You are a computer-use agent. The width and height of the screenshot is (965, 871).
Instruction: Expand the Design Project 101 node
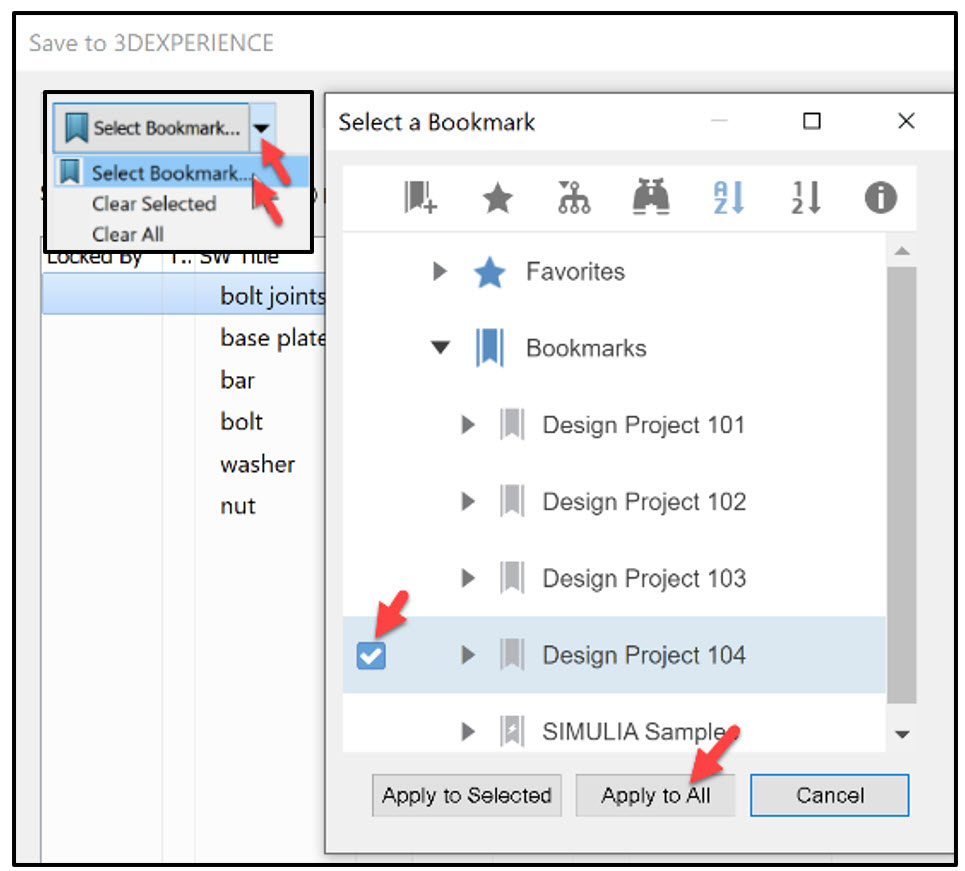468,424
